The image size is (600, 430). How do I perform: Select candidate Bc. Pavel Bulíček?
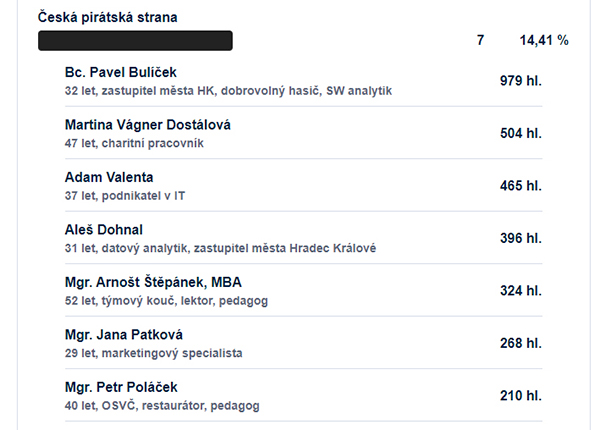click(121, 72)
